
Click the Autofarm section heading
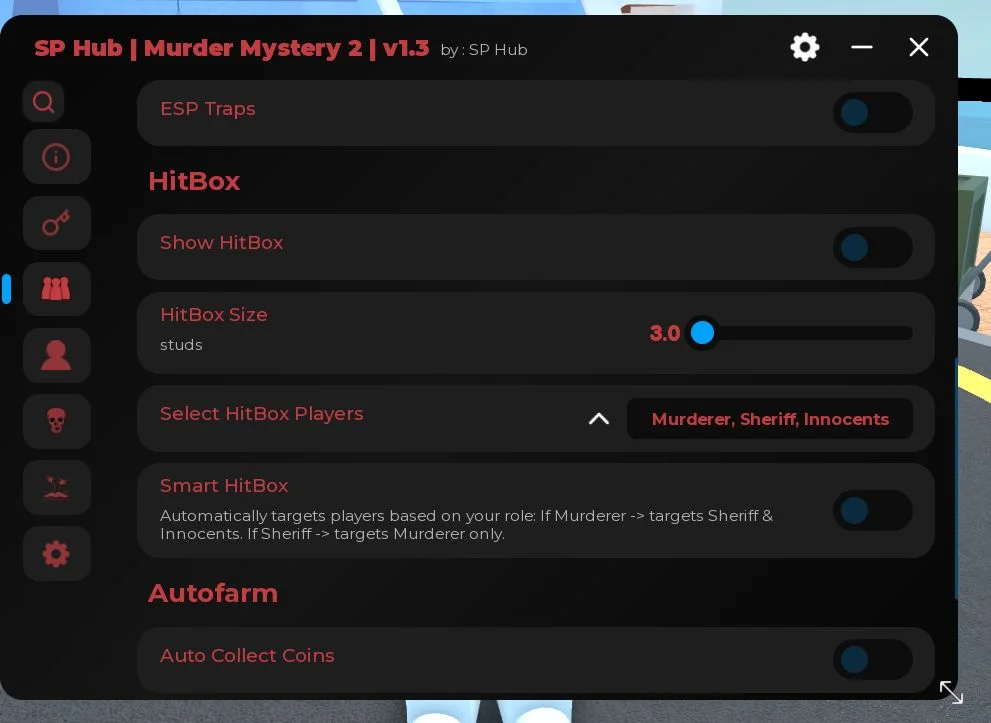(213, 593)
